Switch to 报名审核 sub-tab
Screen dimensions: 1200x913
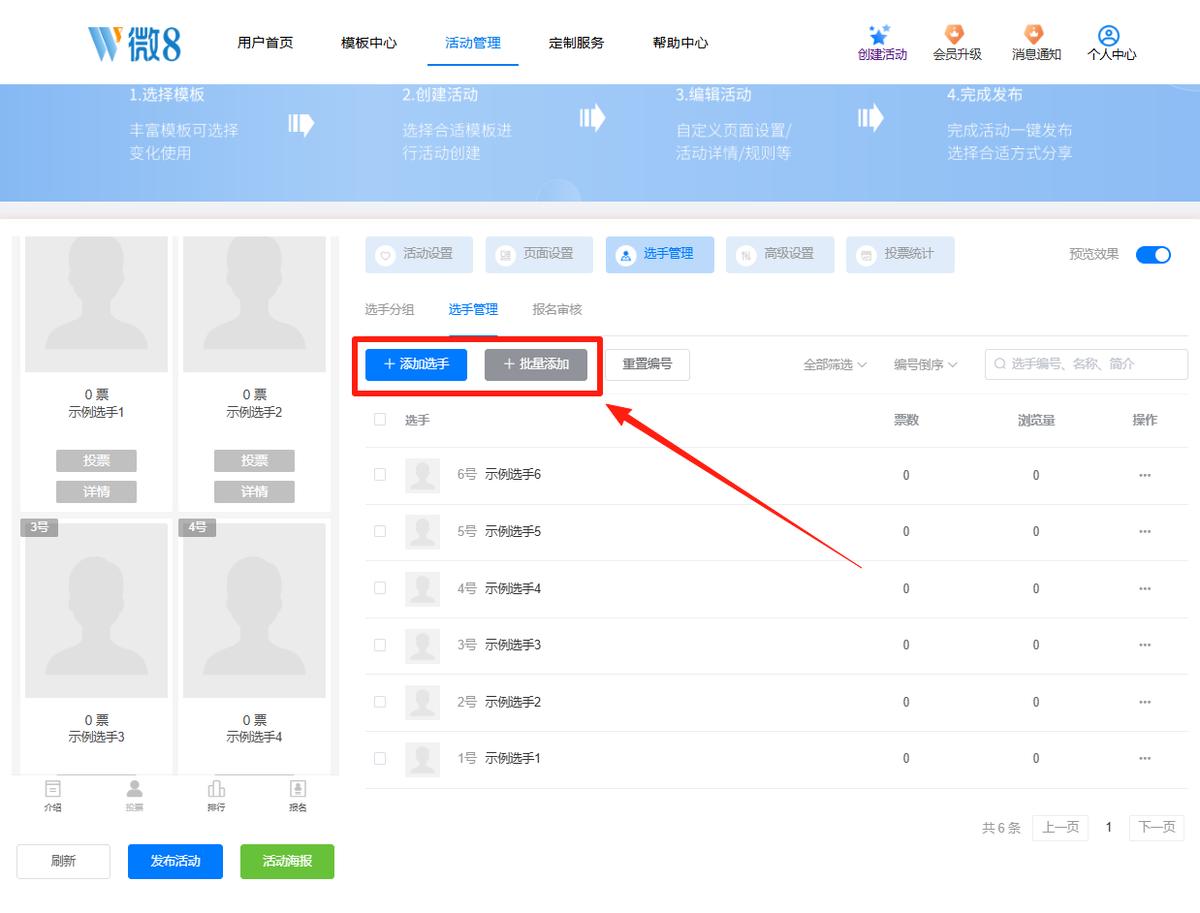[x=557, y=310]
